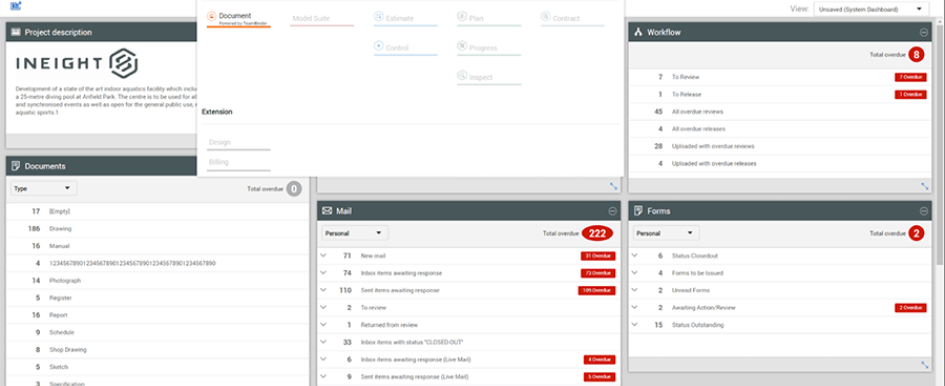Click the 109 Overdue badge
This screenshot has width=945, height=386.
(597, 290)
